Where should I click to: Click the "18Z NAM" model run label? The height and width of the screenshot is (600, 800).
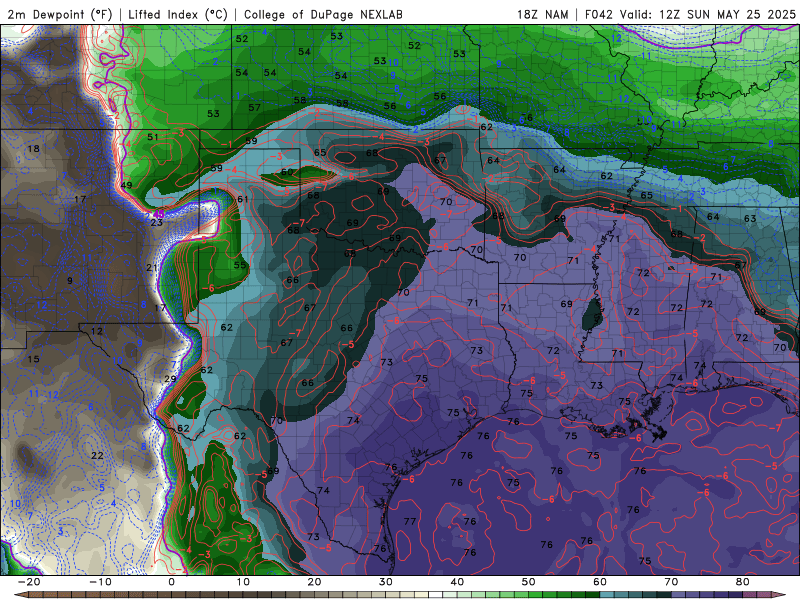pos(543,14)
